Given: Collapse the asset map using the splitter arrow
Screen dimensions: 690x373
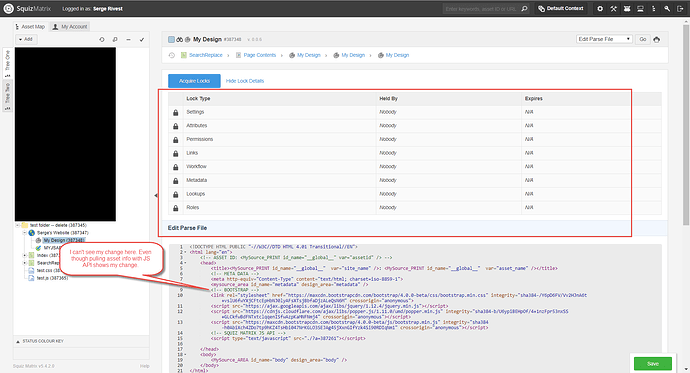Looking at the screenshot, I should pos(156,195).
